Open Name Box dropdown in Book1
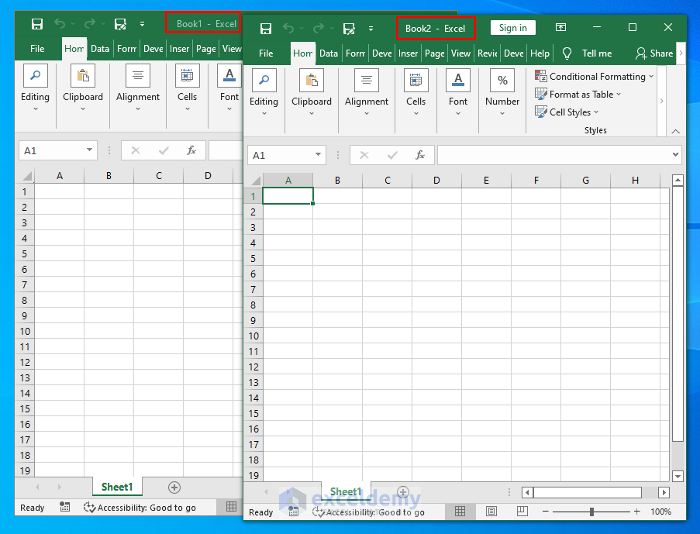 click(x=89, y=150)
